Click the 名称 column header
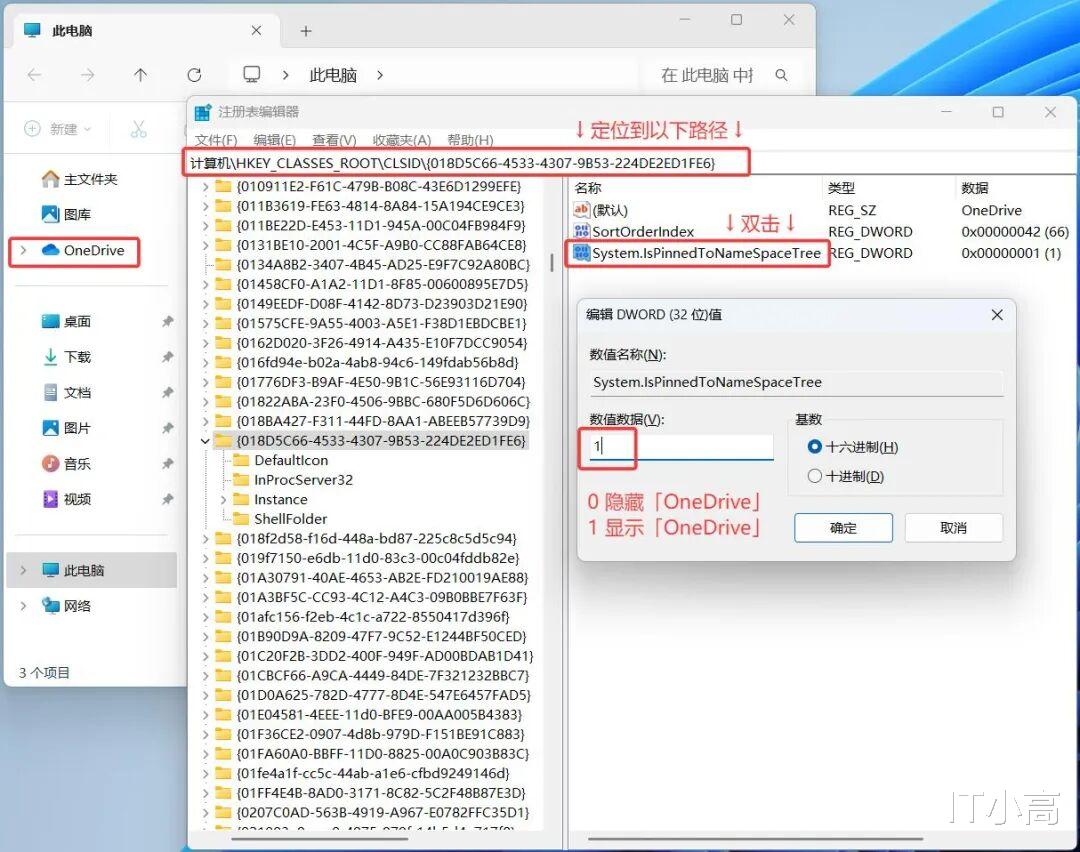The width and height of the screenshot is (1080, 852). pos(588,188)
